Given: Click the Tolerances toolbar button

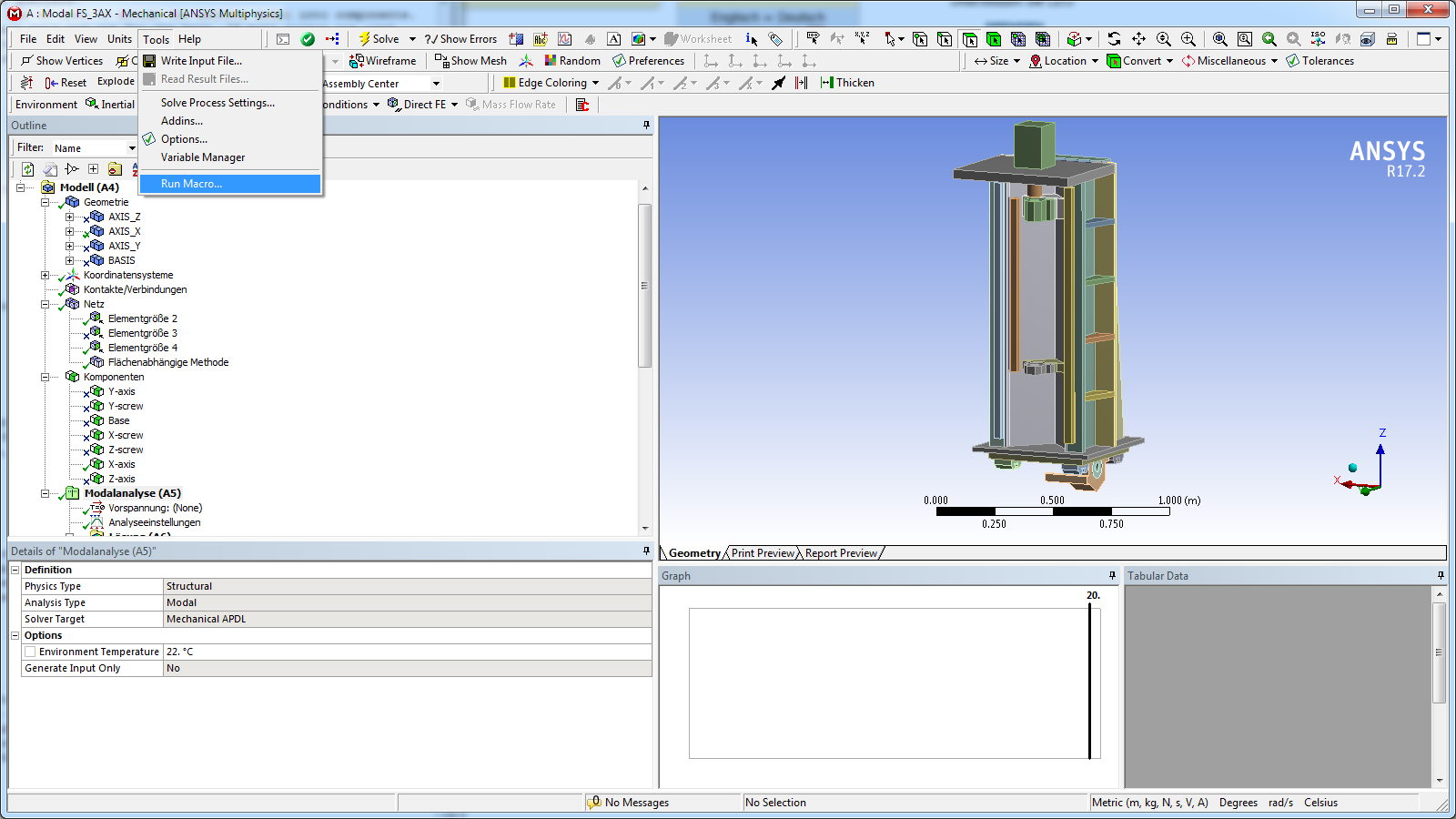Looking at the screenshot, I should point(1319,61).
